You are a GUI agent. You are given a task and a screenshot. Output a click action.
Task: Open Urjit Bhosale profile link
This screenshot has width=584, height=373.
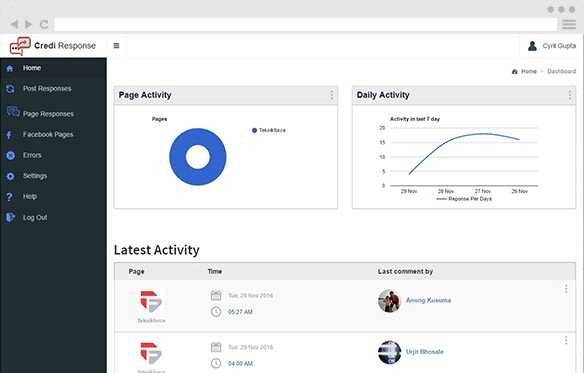(425, 352)
